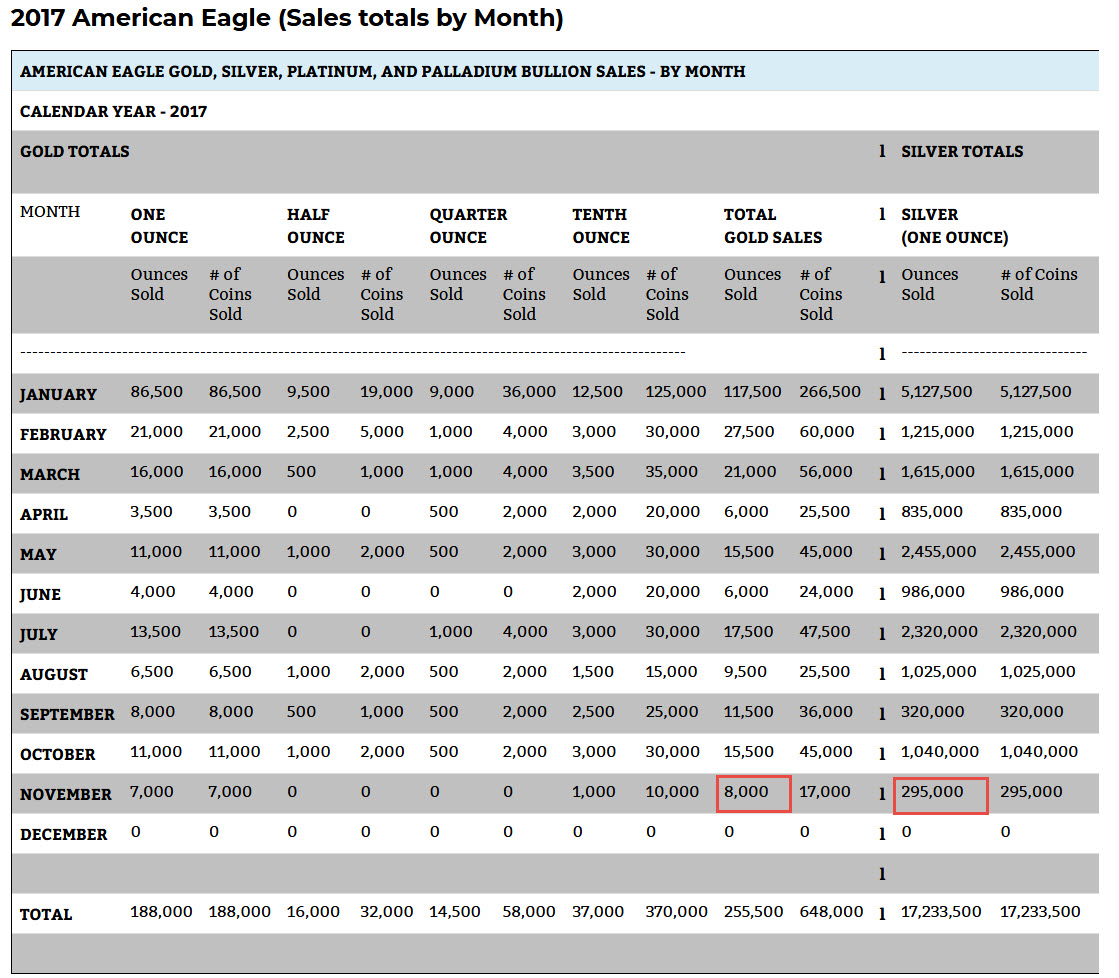Click the 'SILVER (ONE OUNCE)' column header
1119x978 pixels.
955,226
